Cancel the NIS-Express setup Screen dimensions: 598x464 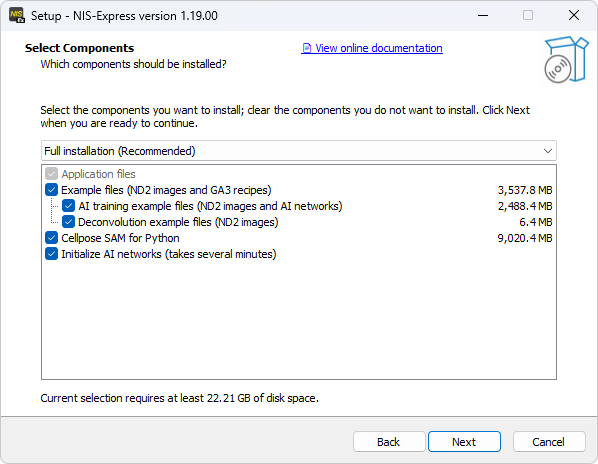(549, 442)
